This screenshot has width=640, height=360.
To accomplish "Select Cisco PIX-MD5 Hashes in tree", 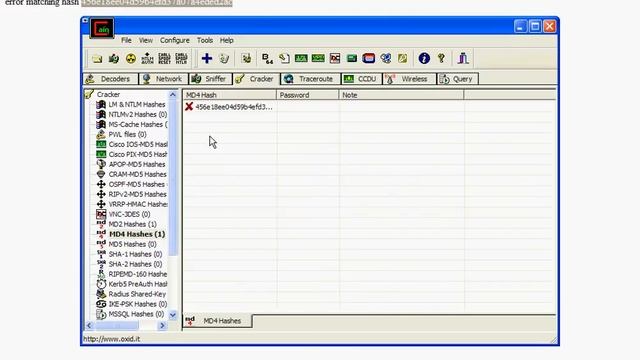I will [138, 154].
